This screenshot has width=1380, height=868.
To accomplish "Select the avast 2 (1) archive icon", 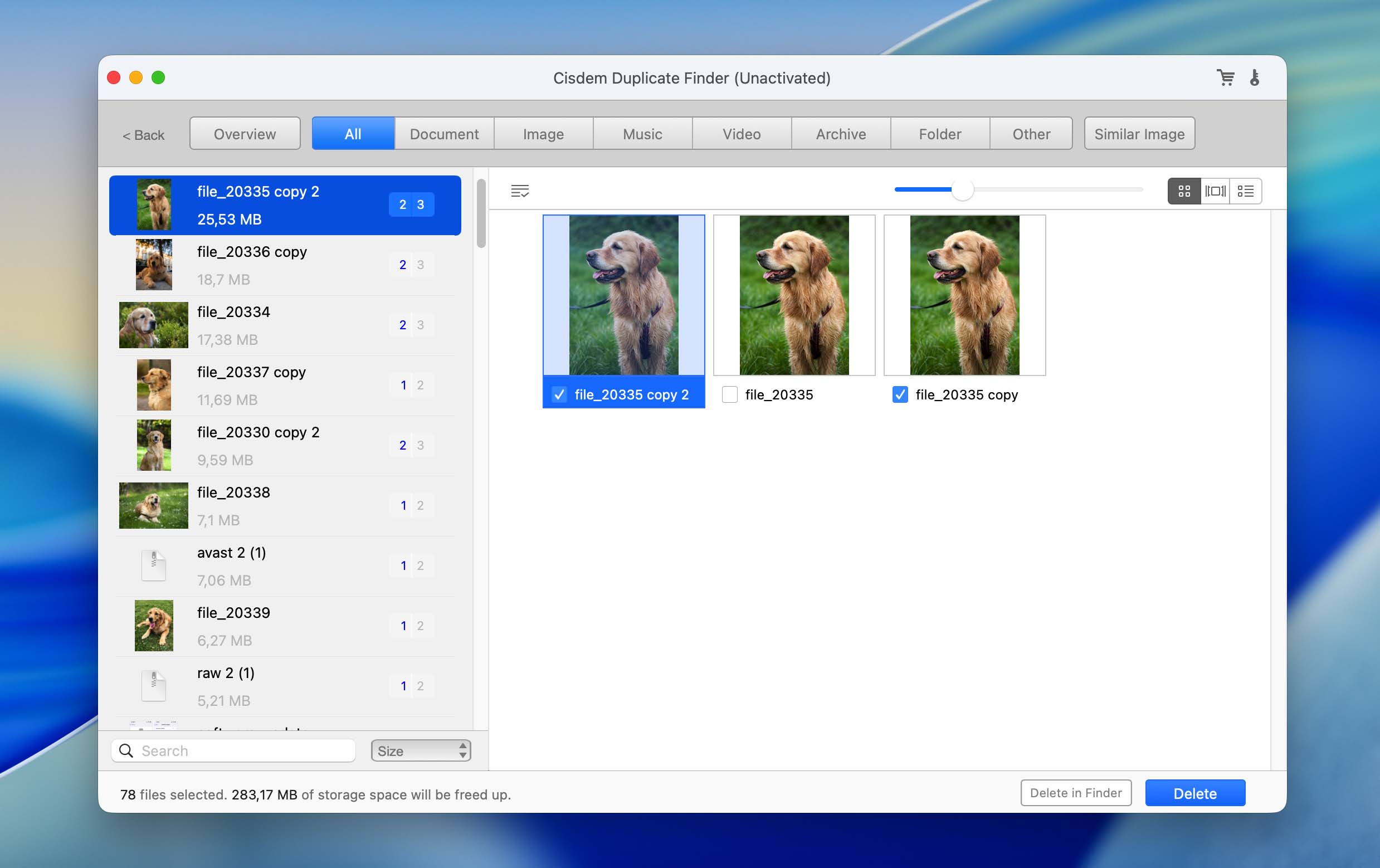I will (x=154, y=565).
